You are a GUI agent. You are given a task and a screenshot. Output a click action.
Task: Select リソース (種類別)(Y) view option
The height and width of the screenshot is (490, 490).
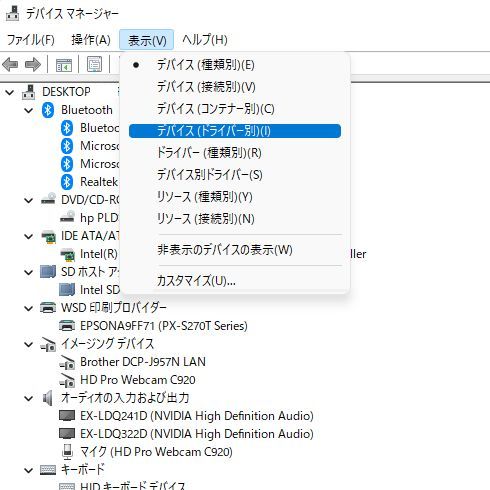[x=235, y=197]
